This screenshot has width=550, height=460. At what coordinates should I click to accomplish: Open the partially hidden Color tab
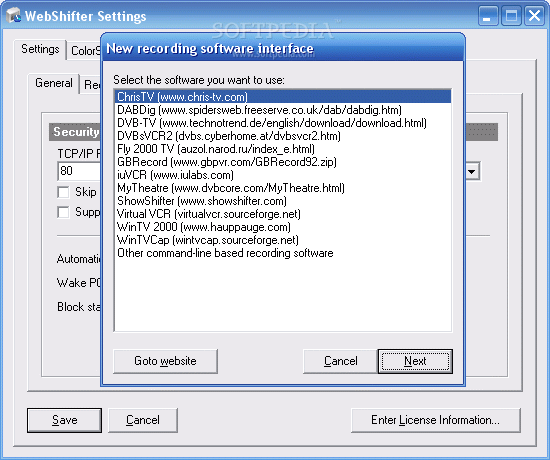click(x=85, y=51)
